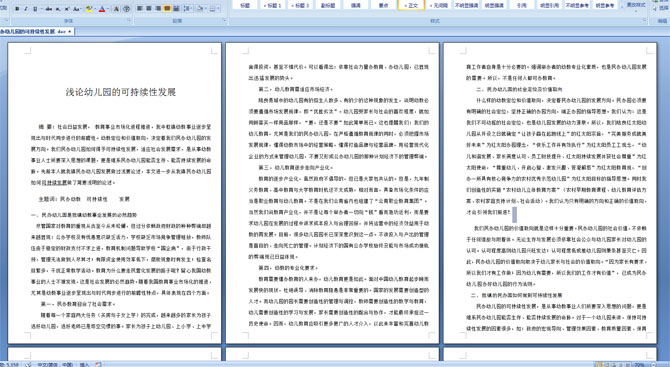
Task: Toggle italic formatting
Action: tap(26, 9)
